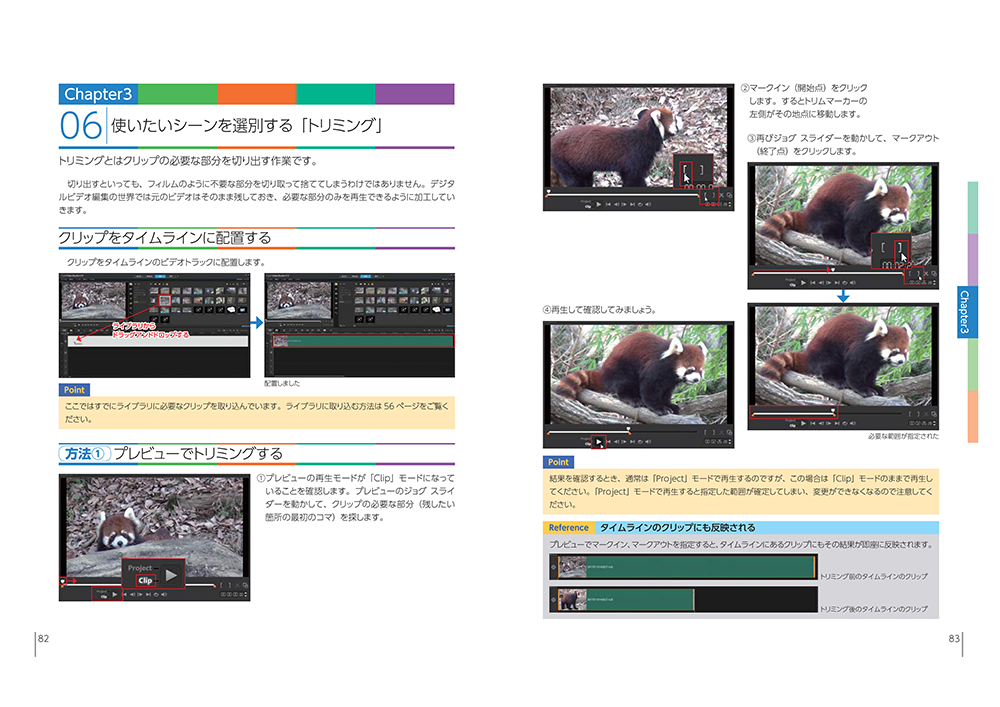Click Play in the step 4 preview
1000x707 pixels.
click(599, 441)
